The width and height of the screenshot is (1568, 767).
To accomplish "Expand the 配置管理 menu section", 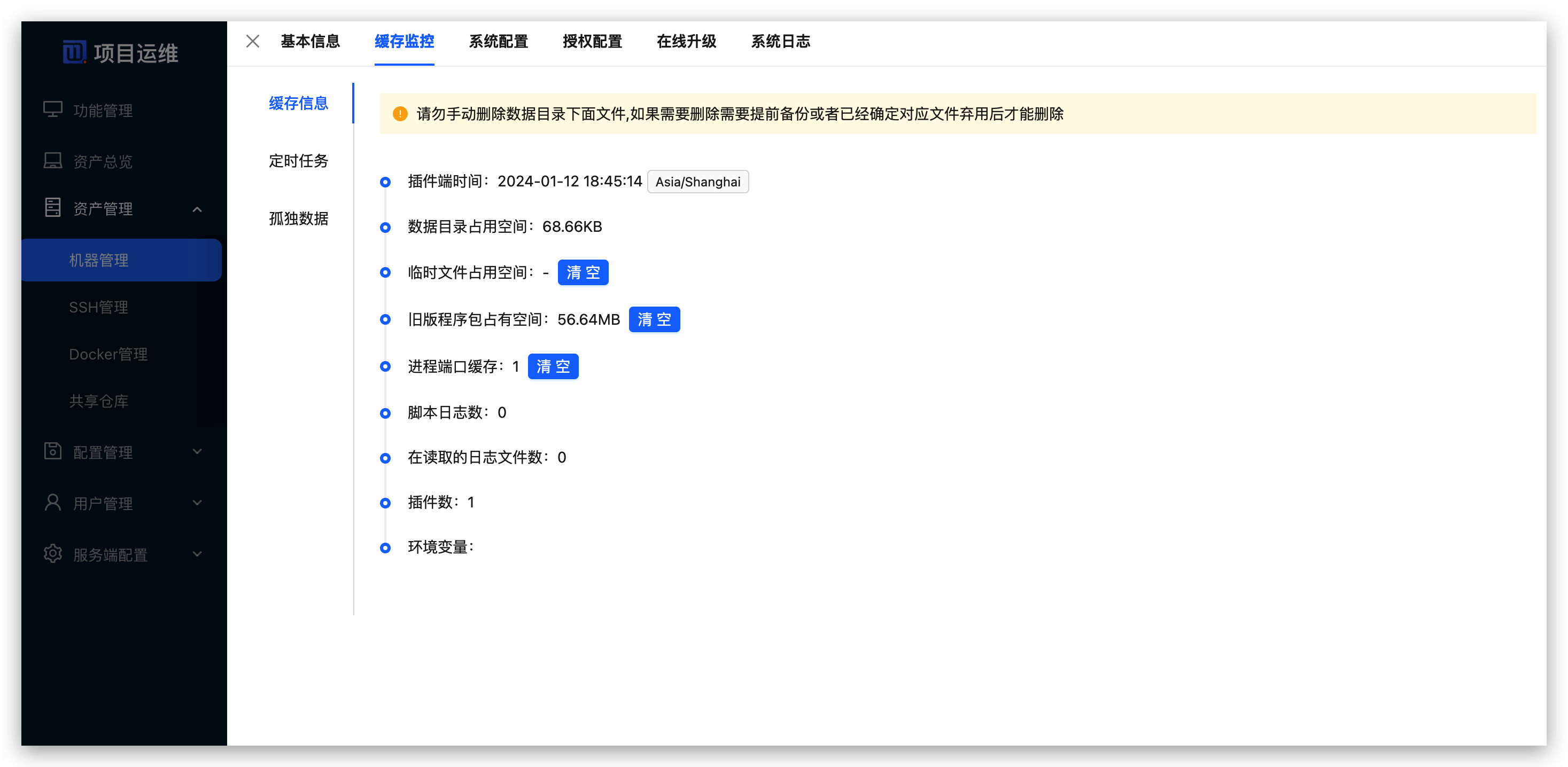I will (197, 451).
